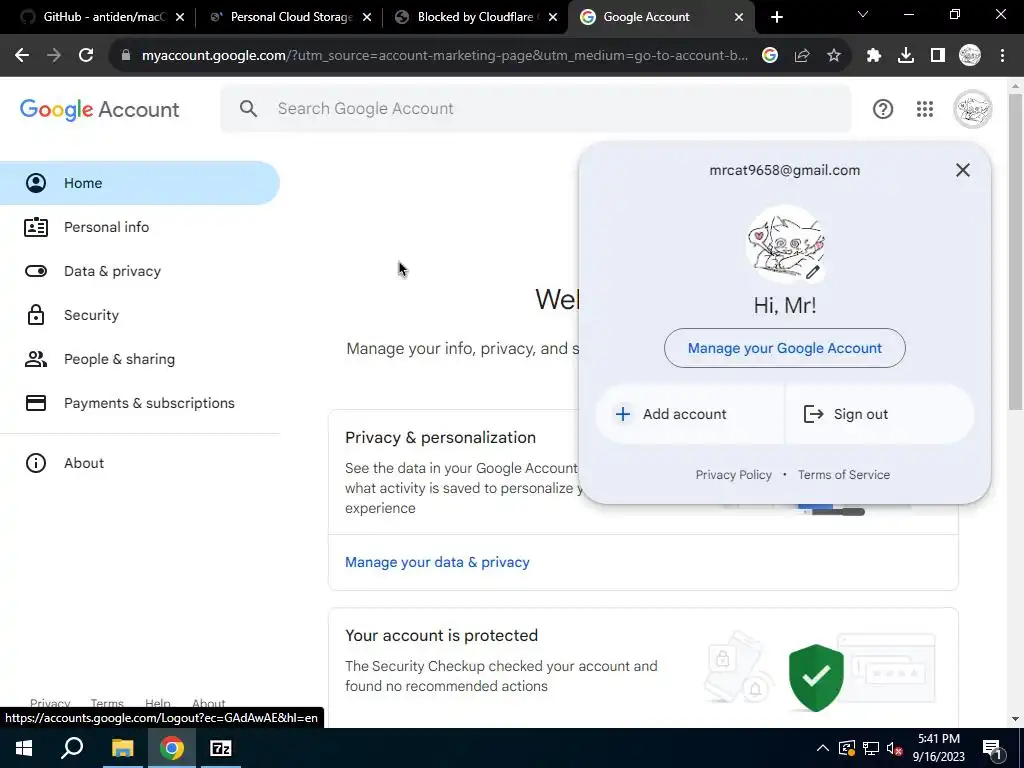
Task: Open the Windows Start menu
Action: point(24,748)
